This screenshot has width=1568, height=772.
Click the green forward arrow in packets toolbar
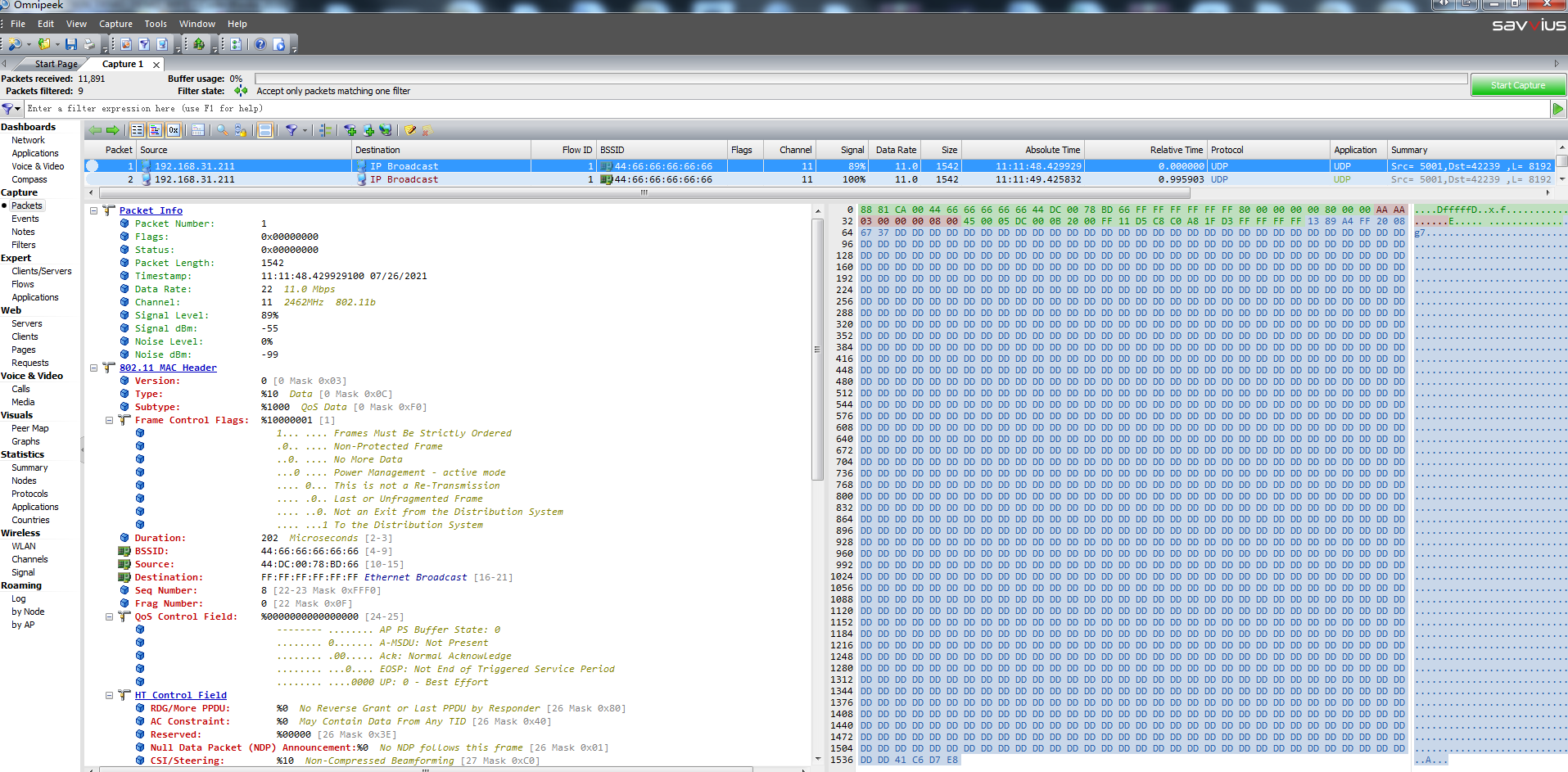113,130
